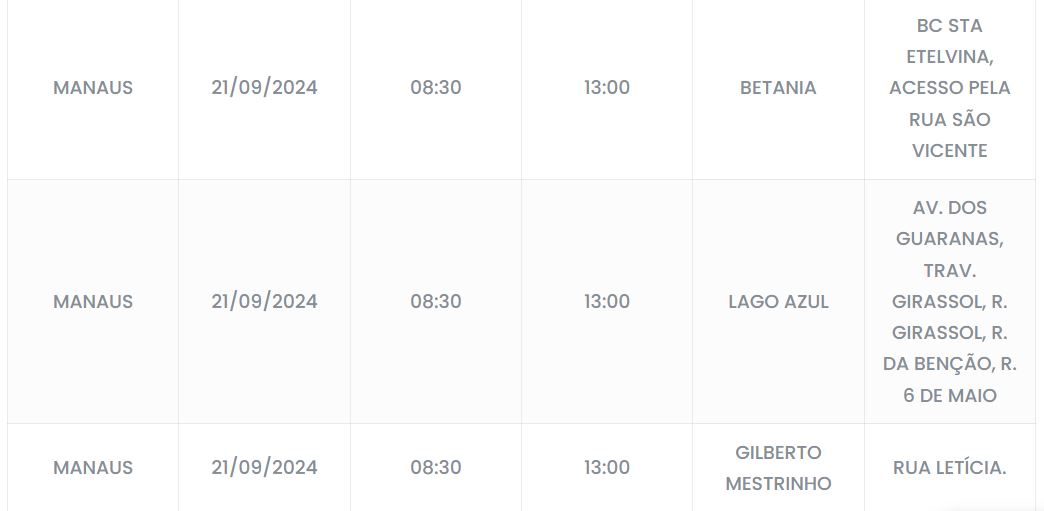
Task: Click the 13:00 end time for Betania
Action: (607, 88)
